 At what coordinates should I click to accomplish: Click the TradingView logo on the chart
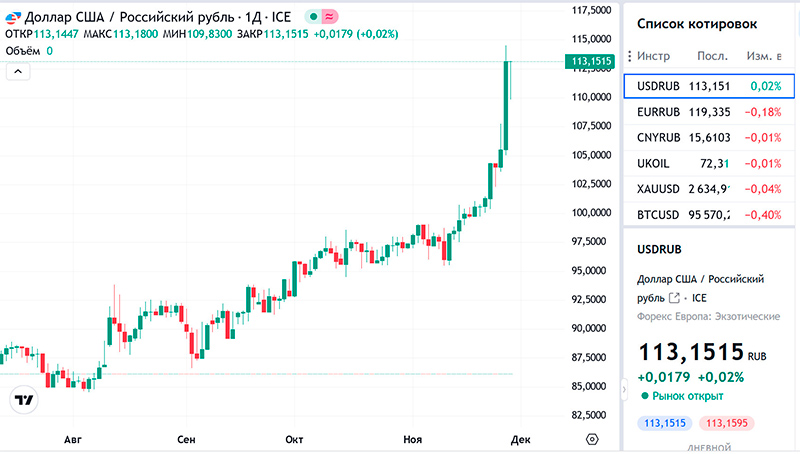click(x=23, y=400)
